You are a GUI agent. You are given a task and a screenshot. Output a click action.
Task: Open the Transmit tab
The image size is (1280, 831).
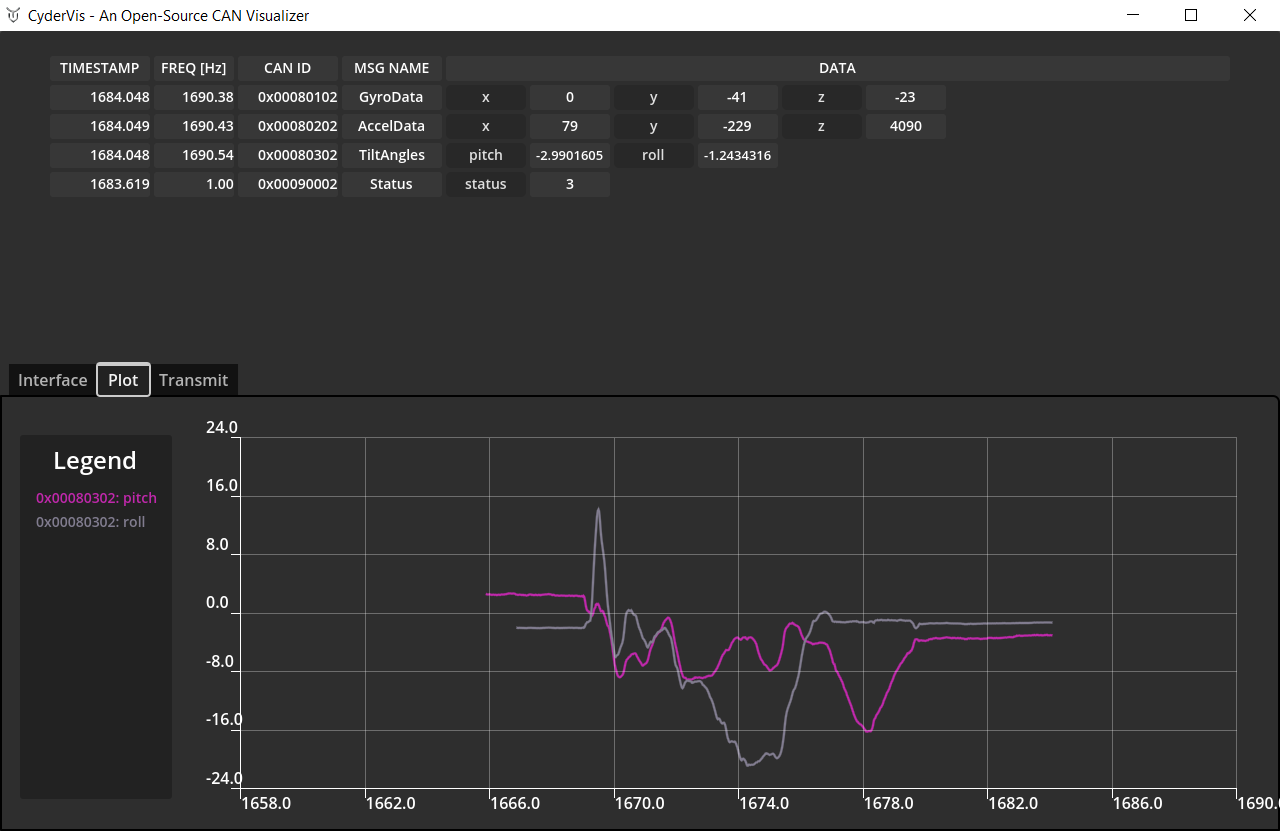(x=193, y=380)
